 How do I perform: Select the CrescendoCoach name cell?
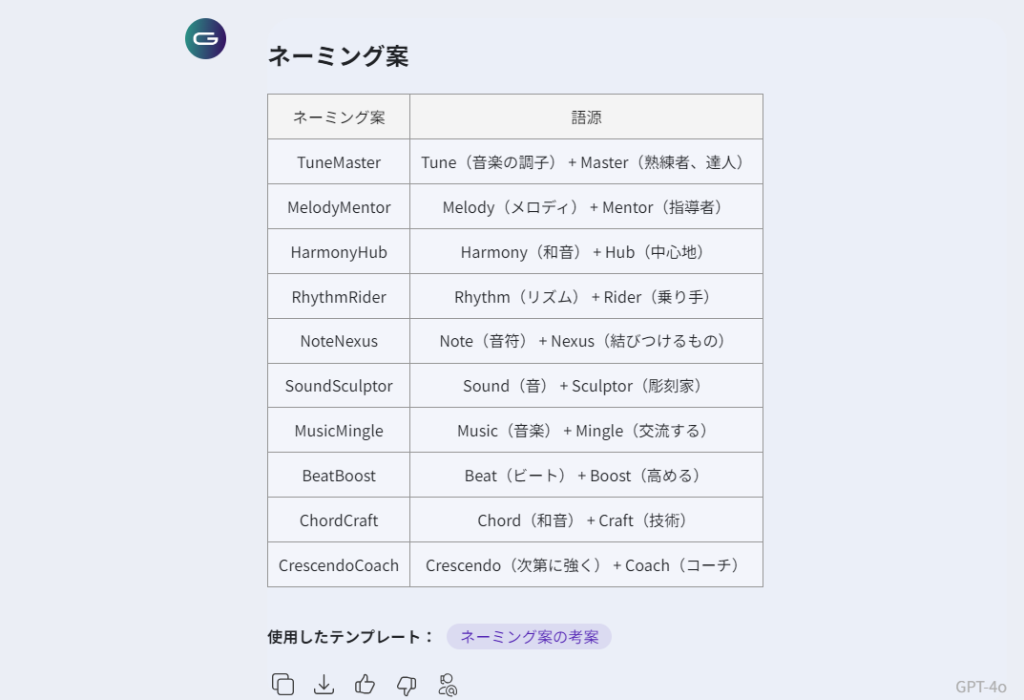(x=339, y=565)
